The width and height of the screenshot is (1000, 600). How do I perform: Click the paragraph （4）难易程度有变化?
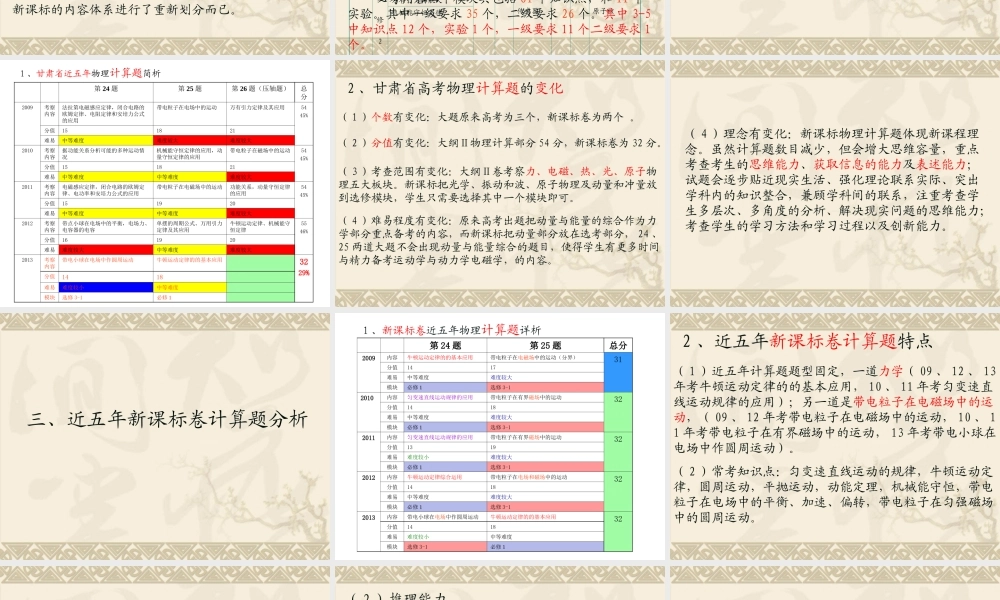click(x=499, y=240)
